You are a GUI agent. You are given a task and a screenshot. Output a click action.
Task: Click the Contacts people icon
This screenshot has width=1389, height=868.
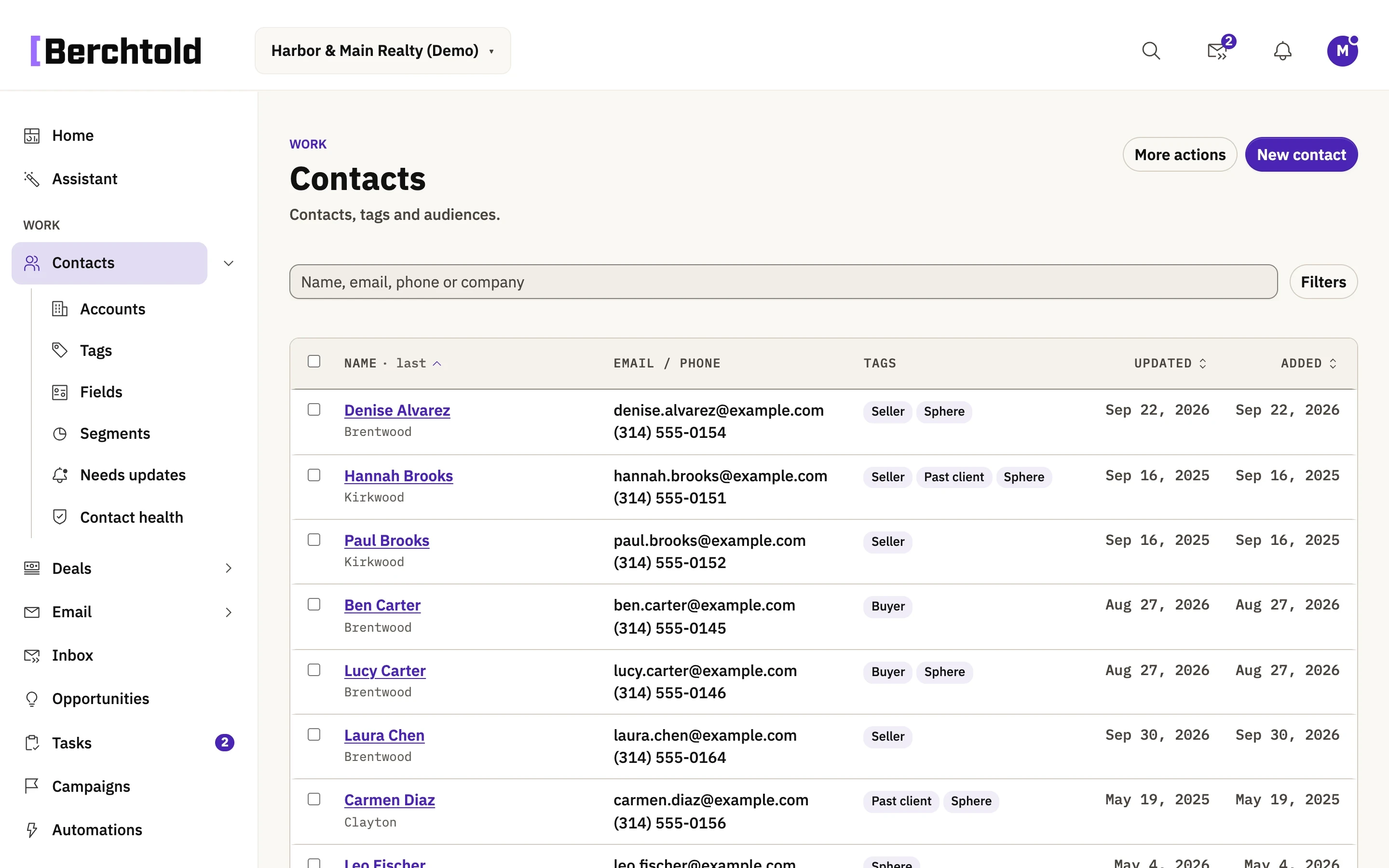click(32, 263)
